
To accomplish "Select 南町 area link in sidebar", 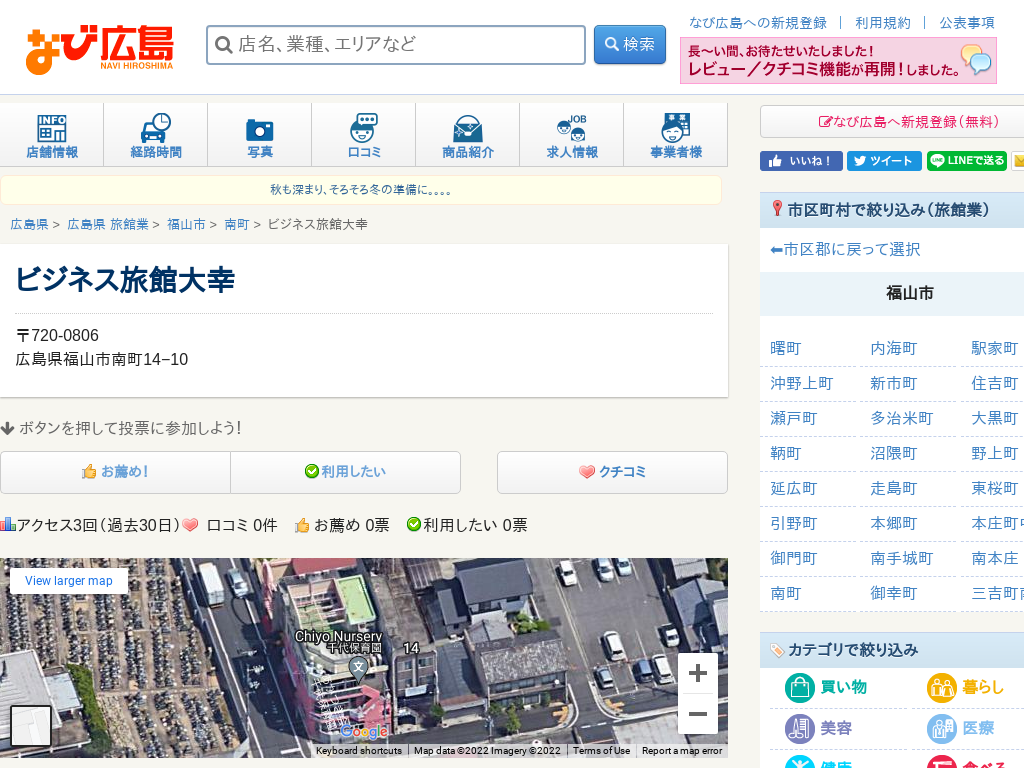I will (x=786, y=593).
